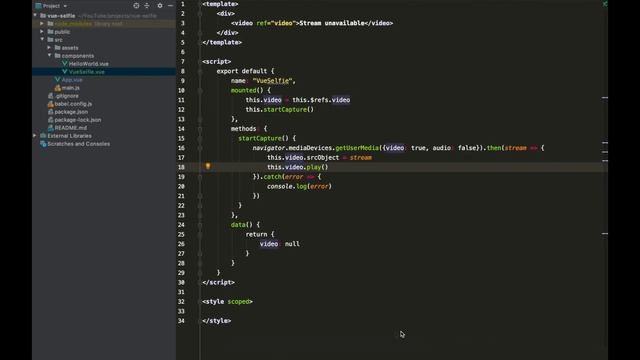Click the Scratches and Consoles icon
640x360 pixels.
[x=43, y=144]
